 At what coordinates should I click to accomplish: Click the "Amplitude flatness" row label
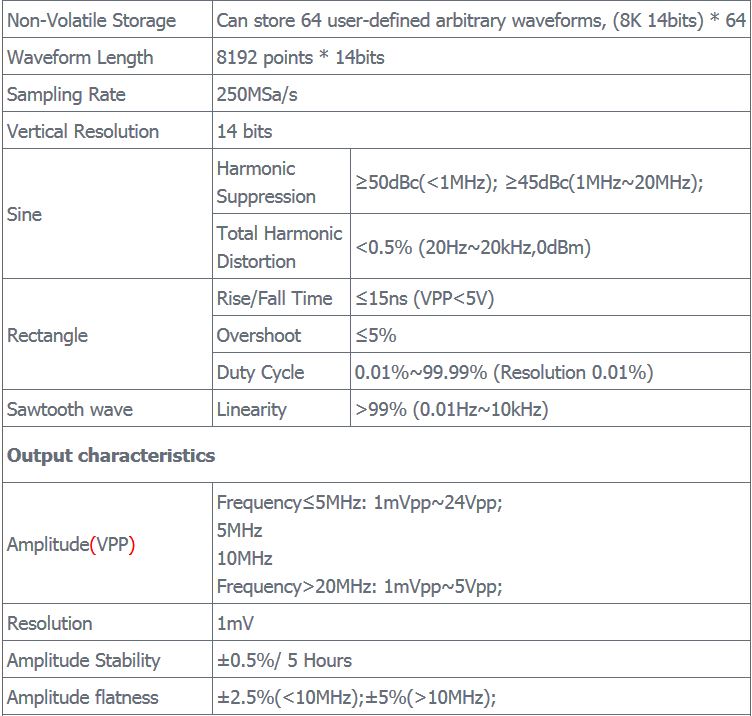82,697
